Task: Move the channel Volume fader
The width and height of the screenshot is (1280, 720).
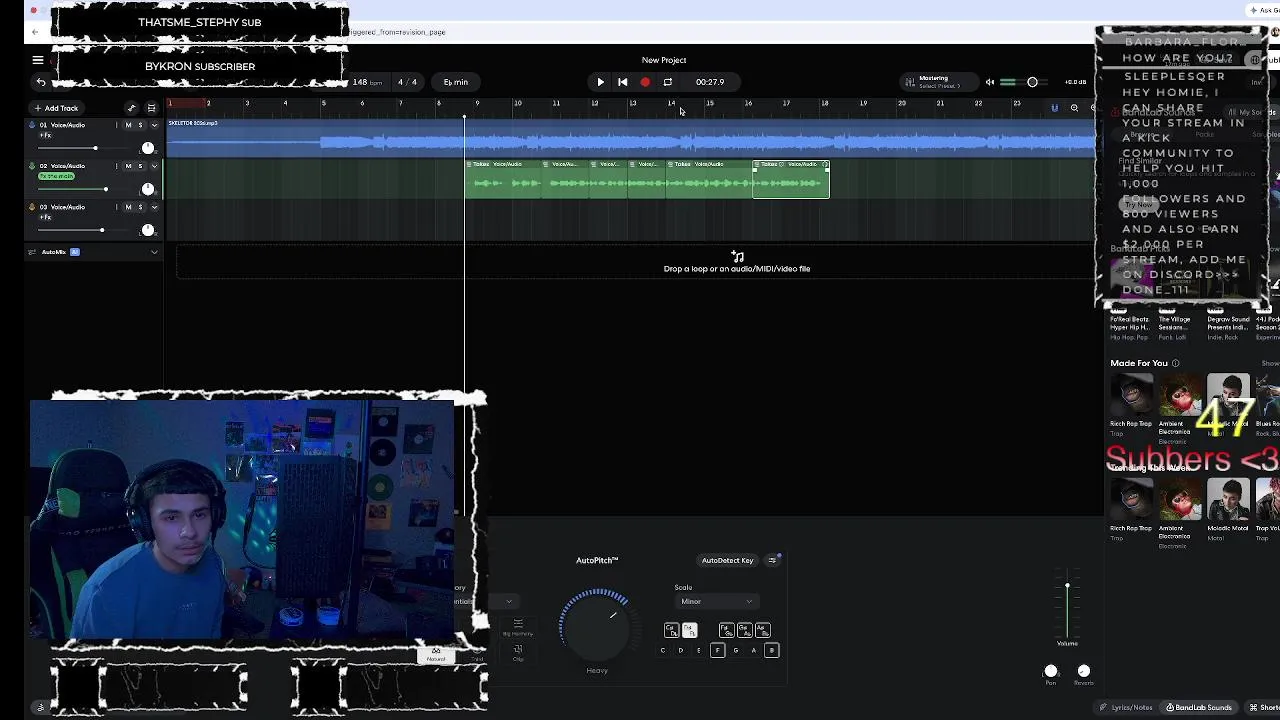Action: pyautogui.click(x=1067, y=586)
